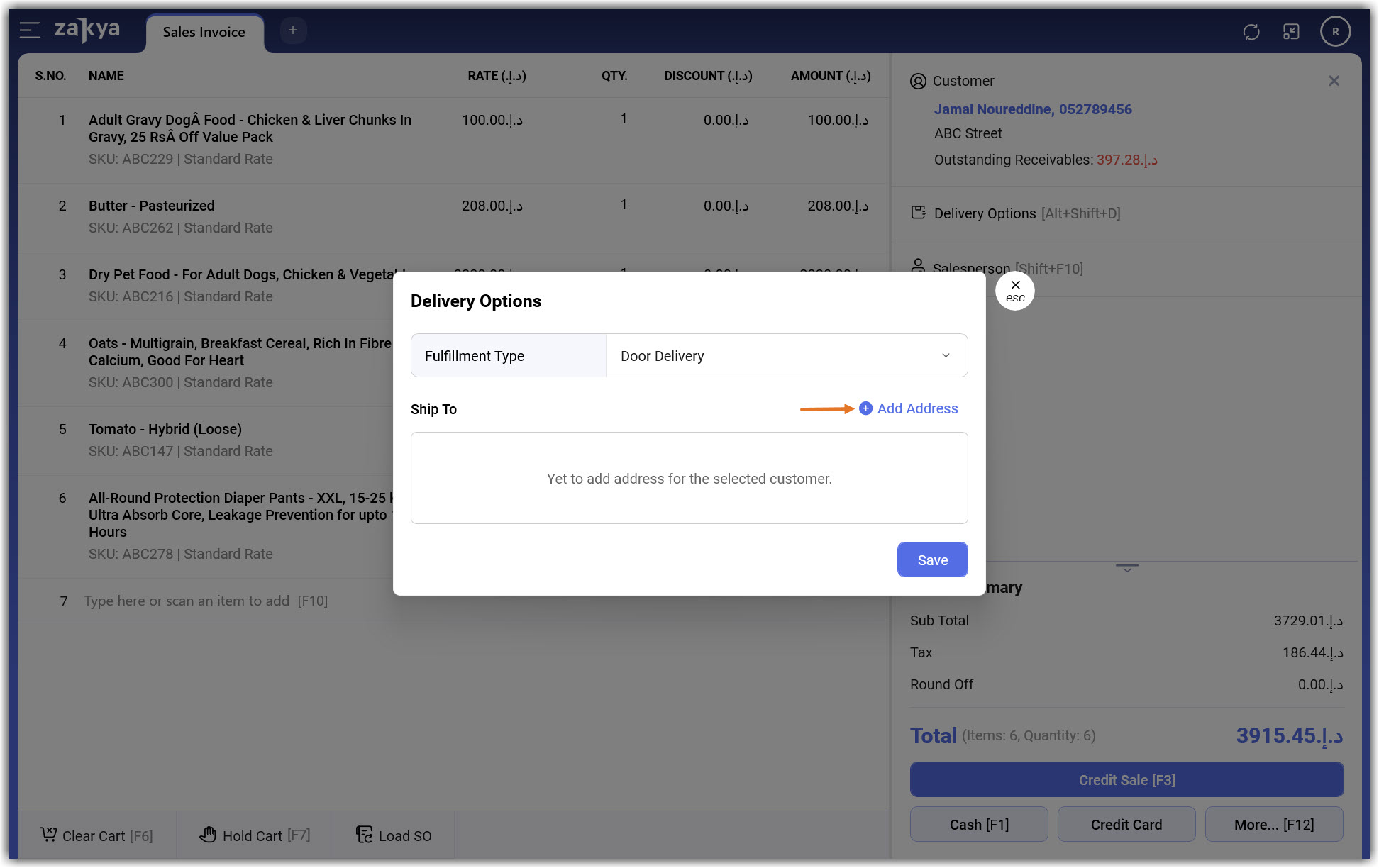
Task: Open the Fulfillment Type dropdown
Action: (786, 356)
